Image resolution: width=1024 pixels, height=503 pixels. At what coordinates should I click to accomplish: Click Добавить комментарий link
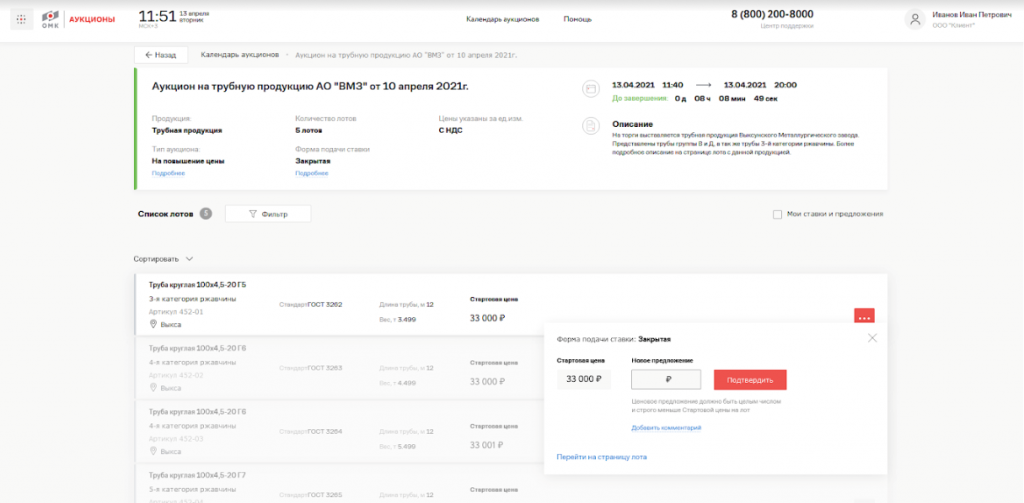(x=666, y=428)
